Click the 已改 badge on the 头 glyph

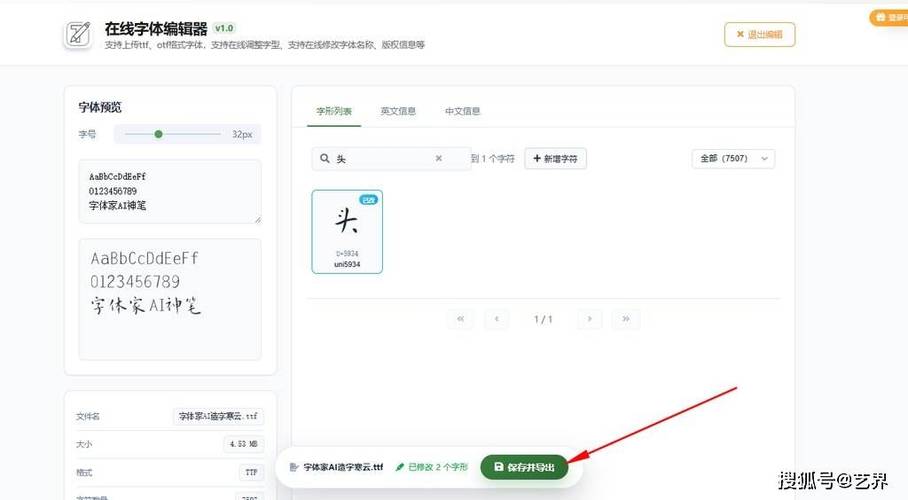click(368, 200)
